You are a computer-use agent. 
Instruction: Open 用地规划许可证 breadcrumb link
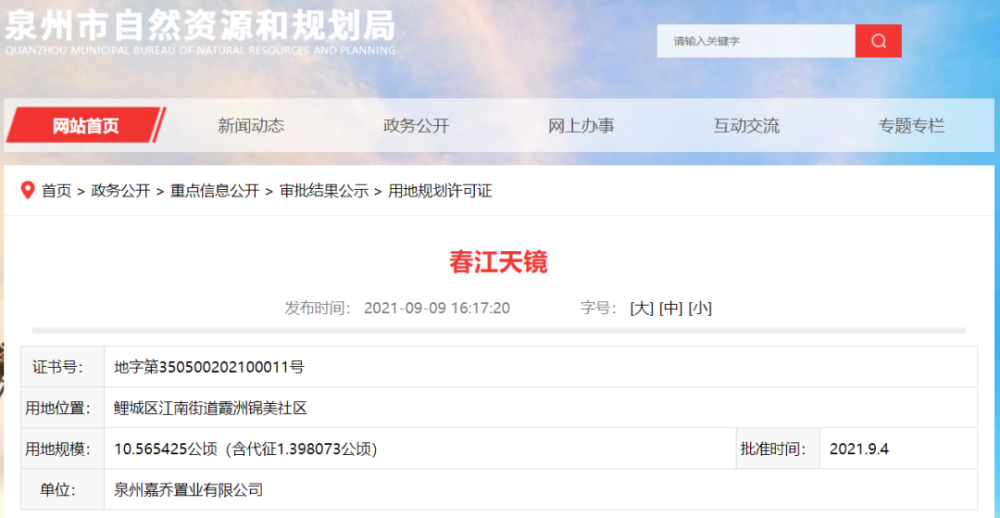click(440, 191)
